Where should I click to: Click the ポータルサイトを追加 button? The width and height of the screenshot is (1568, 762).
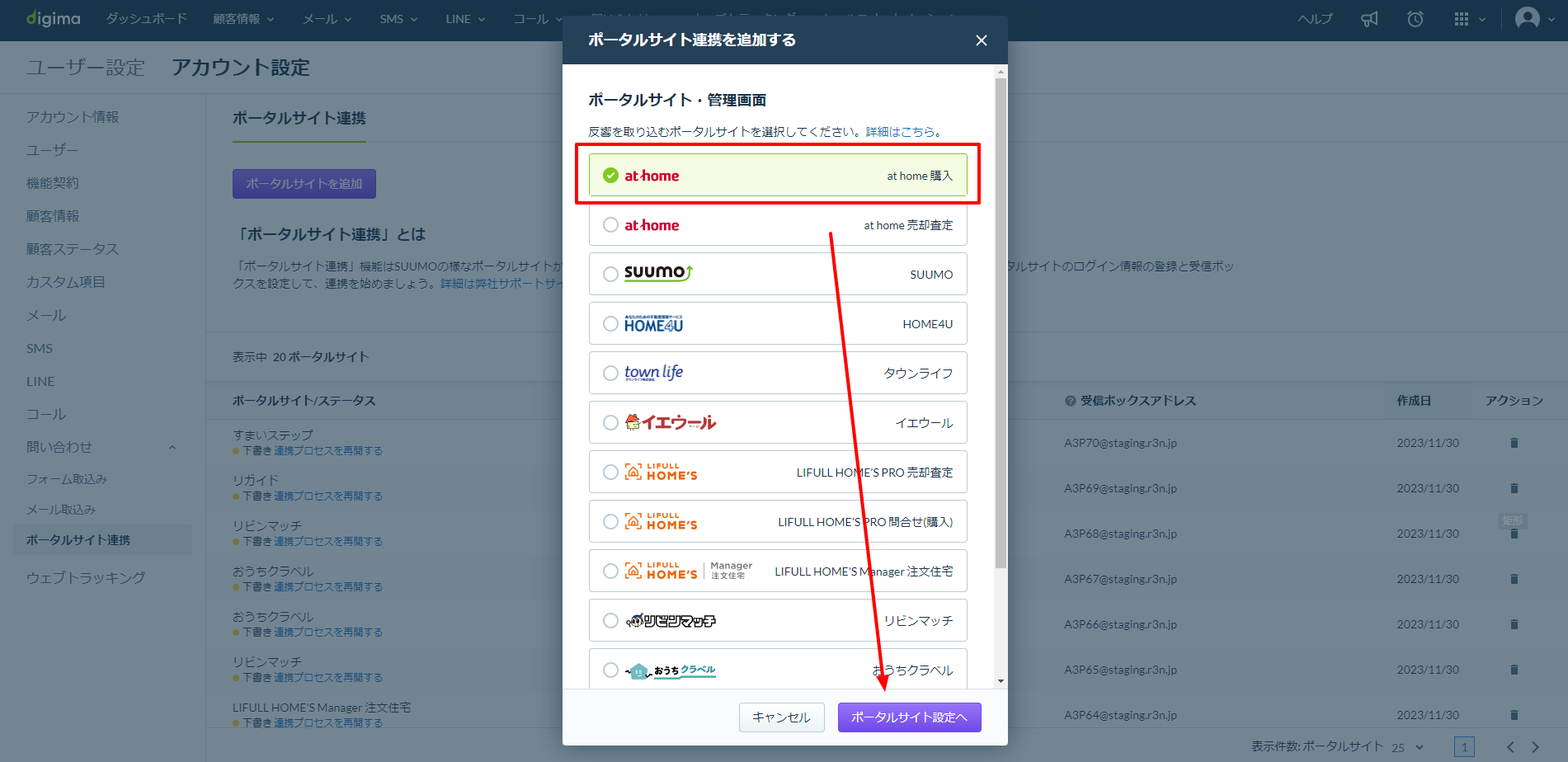coord(304,184)
